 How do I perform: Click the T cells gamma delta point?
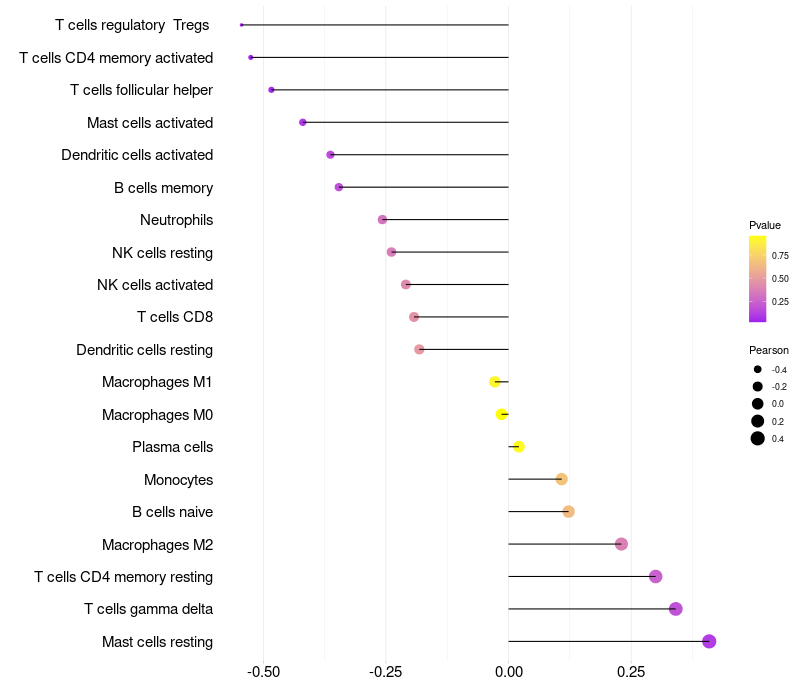[676, 609]
